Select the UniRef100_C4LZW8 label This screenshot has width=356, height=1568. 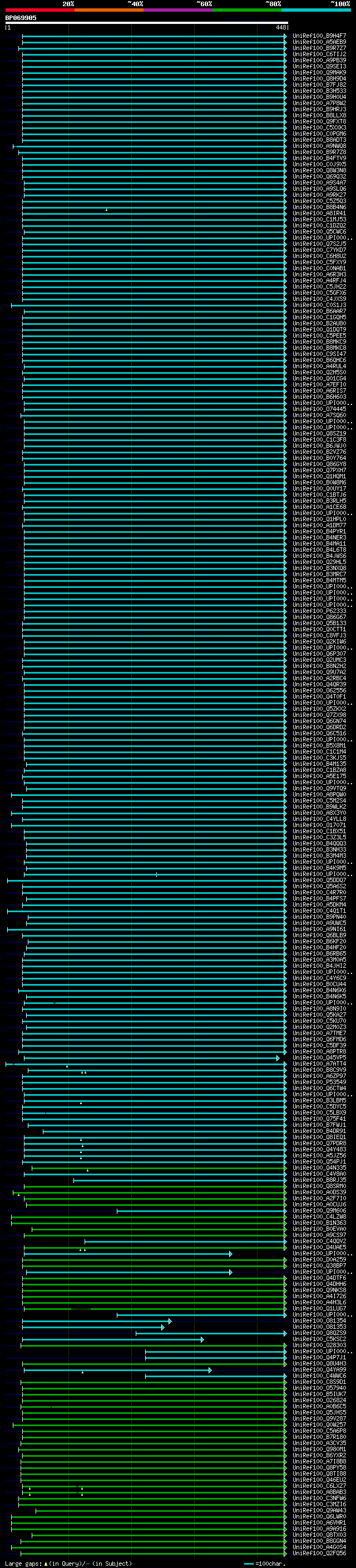tap(319, 1217)
